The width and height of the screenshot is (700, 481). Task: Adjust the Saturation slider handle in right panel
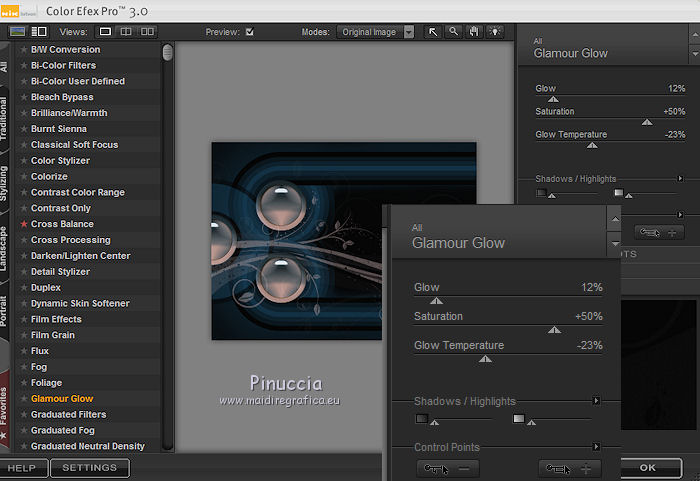[x=647, y=122]
